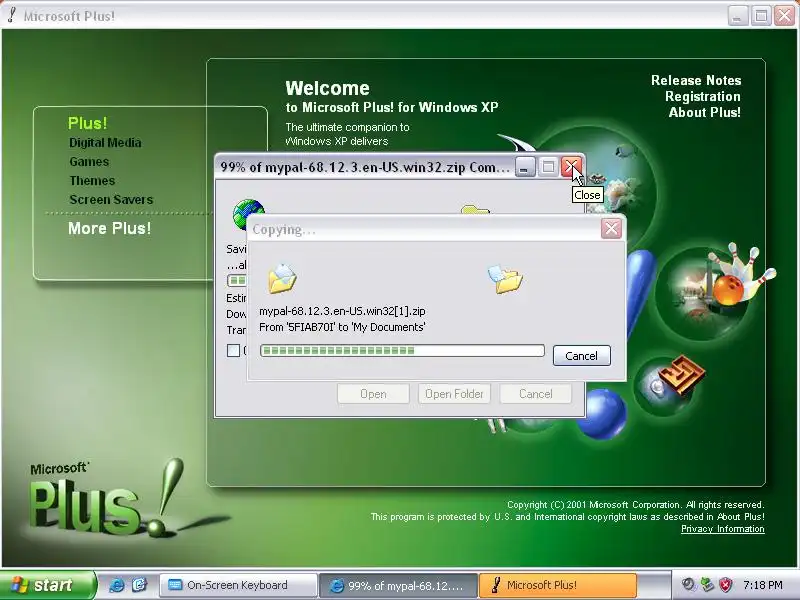
Task: Click the mypal-68.12.3.en-US.win32[1].zip filename text
Action: pyautogui.click(x=342, y=311)
